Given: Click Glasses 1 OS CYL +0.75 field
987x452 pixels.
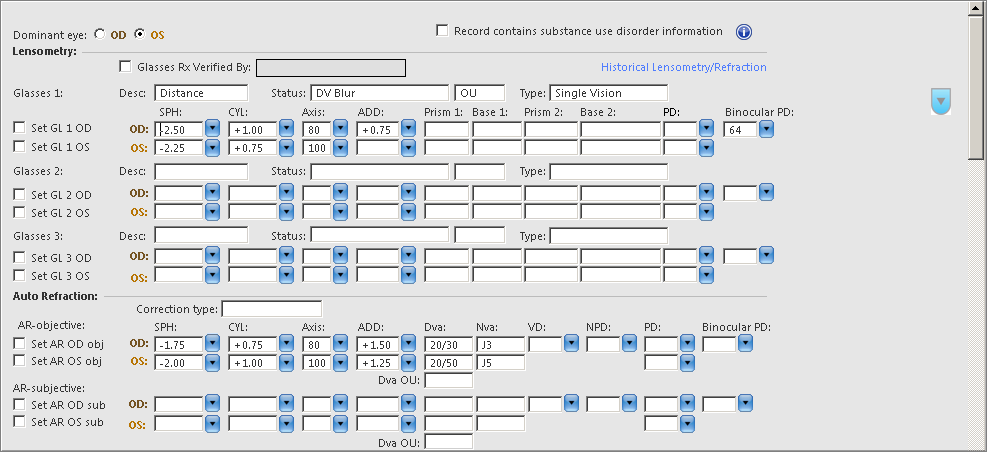Looking at the screenshot, I should point(253,148).
